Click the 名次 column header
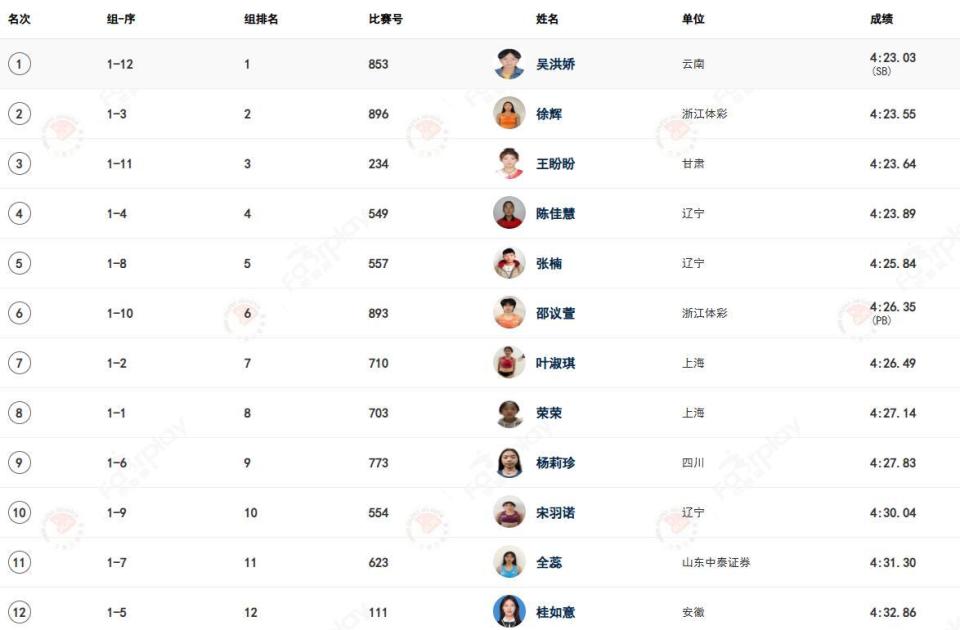This screenshot has width=960, height=630. coord(19,19)
